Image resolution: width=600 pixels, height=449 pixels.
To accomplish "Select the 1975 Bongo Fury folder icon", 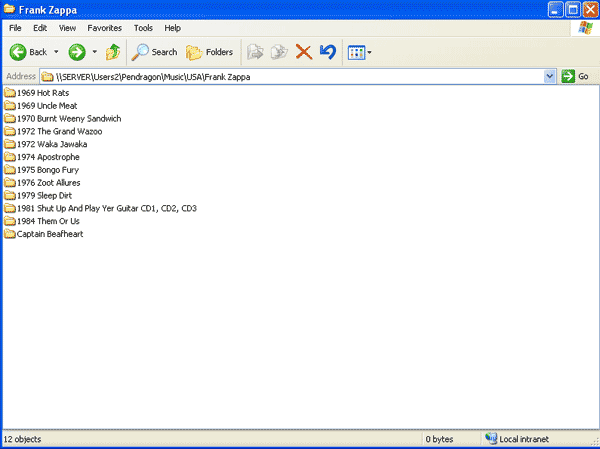I will click(10, 170).
